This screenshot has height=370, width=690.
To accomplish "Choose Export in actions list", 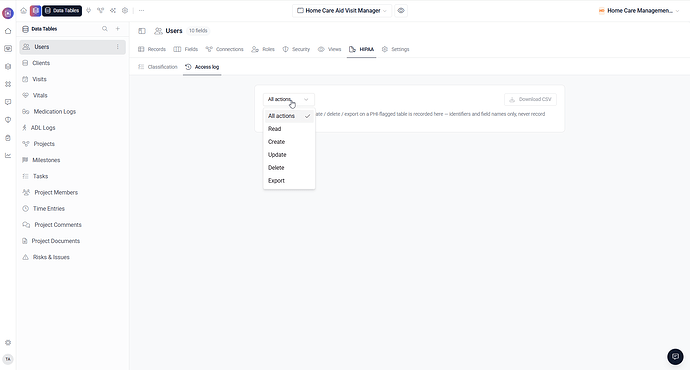I will 289,181.
